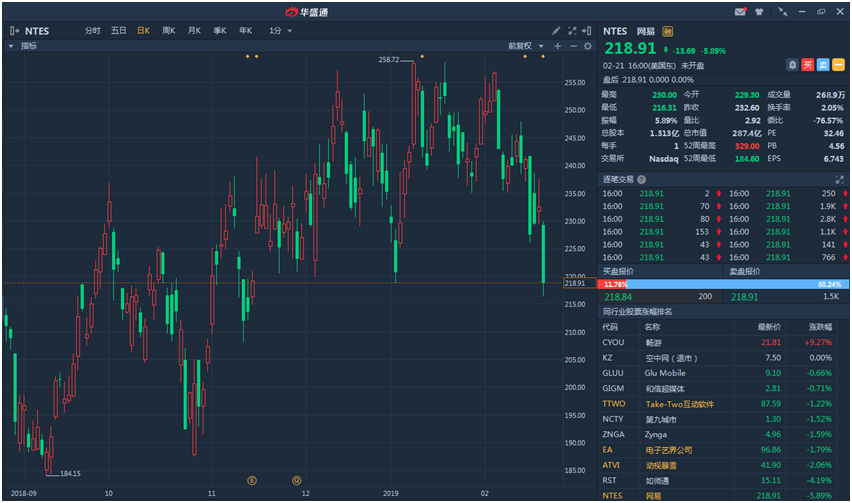Toggle the left sidebar panel icon

[11, 31]
